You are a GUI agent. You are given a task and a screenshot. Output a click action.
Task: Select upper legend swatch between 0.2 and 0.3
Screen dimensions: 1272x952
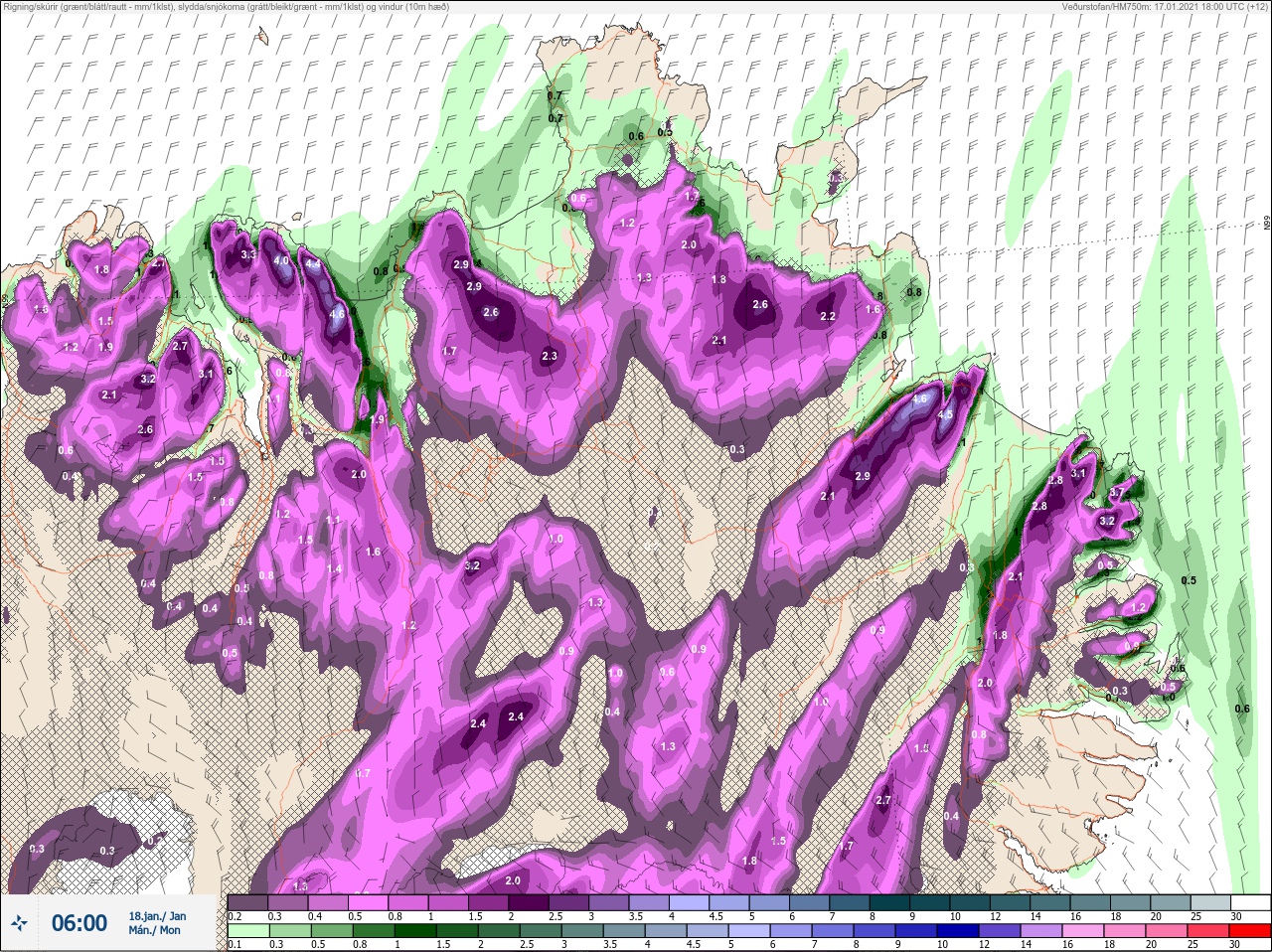point(247,902)
